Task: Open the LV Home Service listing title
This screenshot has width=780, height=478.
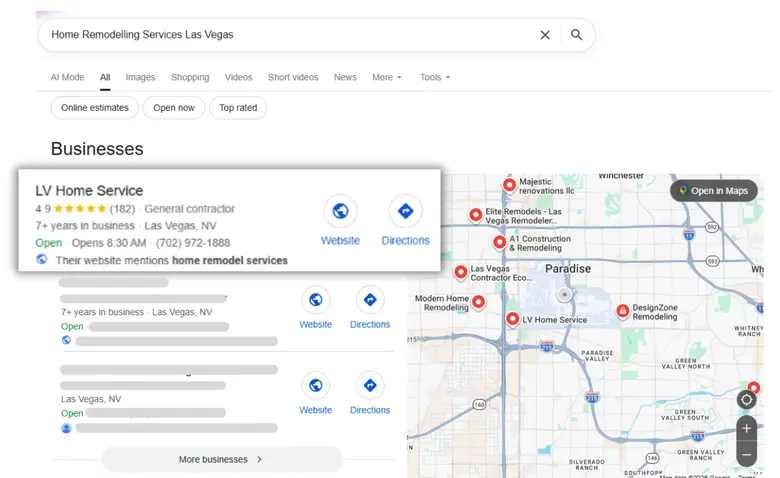Action: click(x=89, y=191)
